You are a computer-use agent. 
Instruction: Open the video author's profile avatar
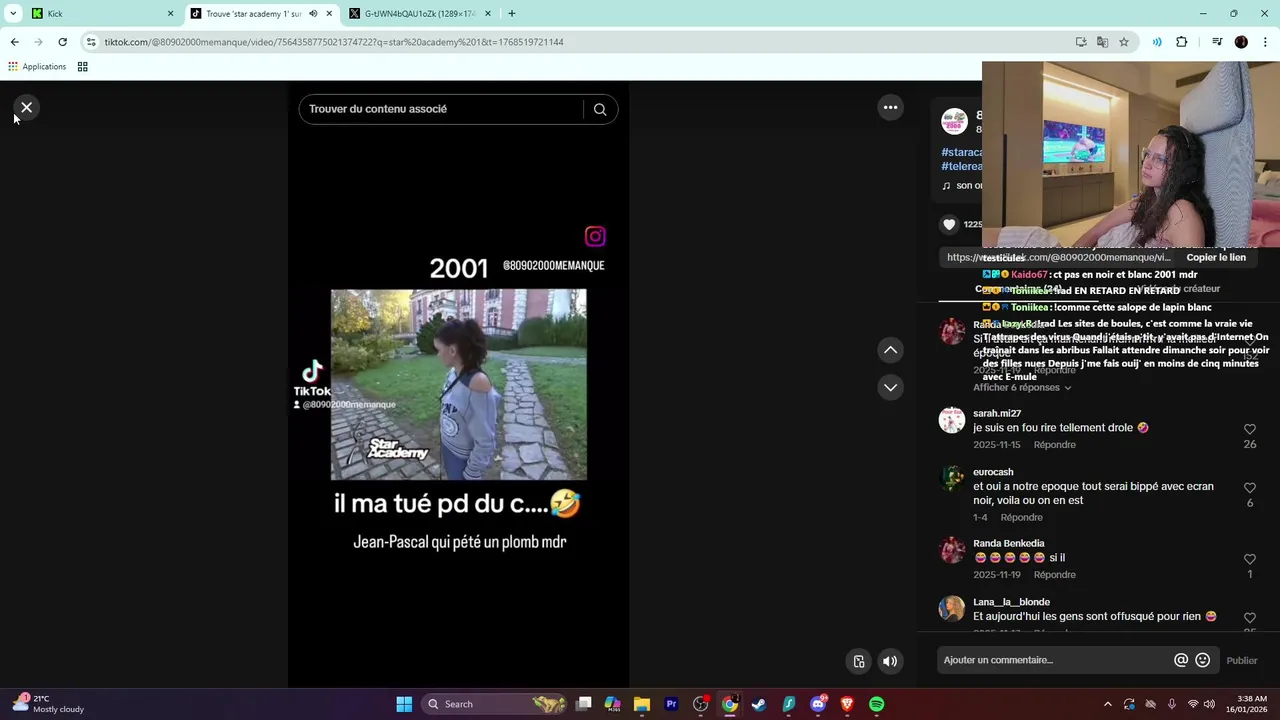955,121
